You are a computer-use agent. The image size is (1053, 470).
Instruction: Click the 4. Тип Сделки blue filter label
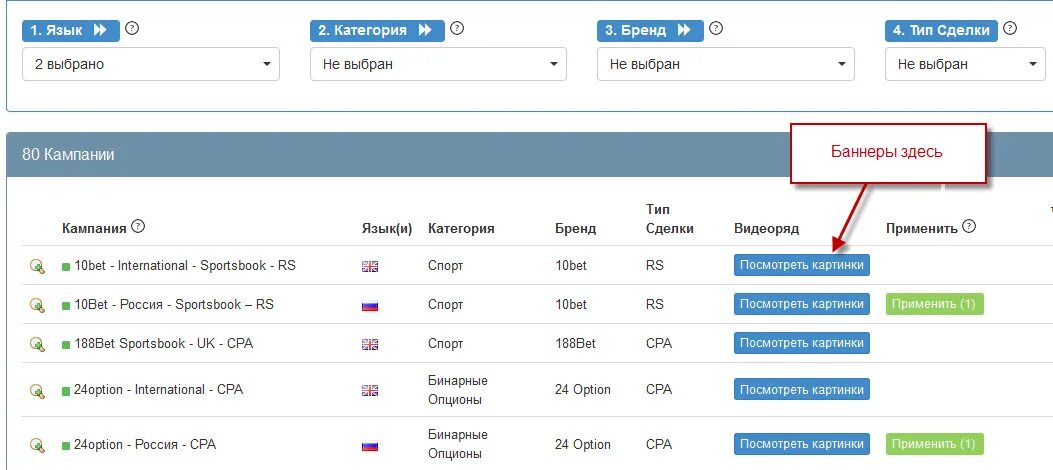941,30
